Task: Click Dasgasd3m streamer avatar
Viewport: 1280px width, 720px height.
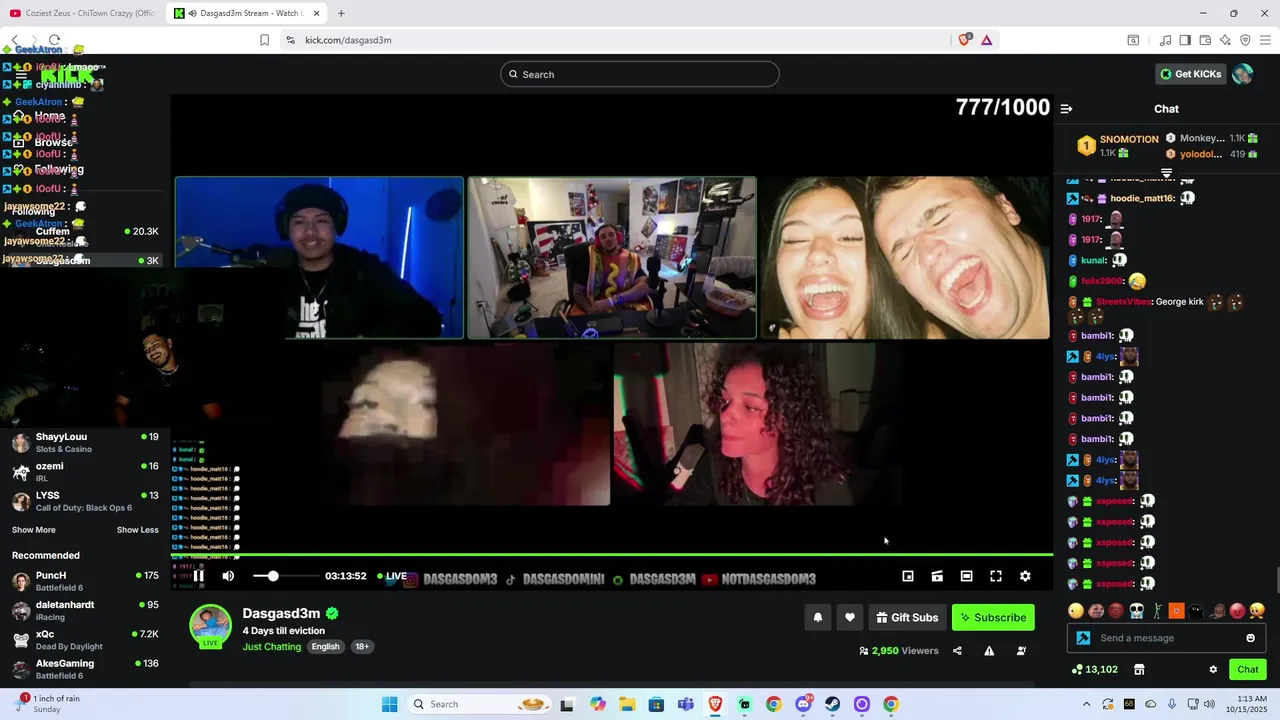Action: pyautogui.click(x=210, y=625)
